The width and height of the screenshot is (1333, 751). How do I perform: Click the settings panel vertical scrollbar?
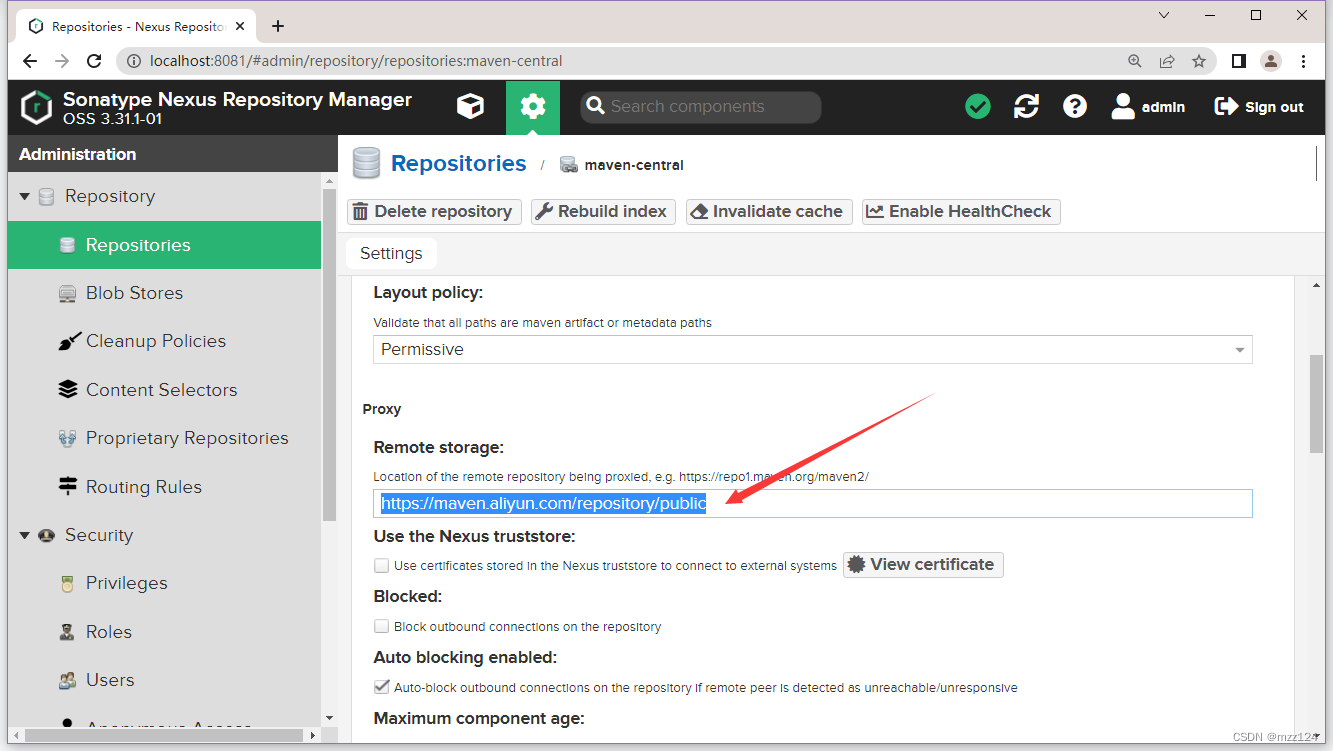1317,405
